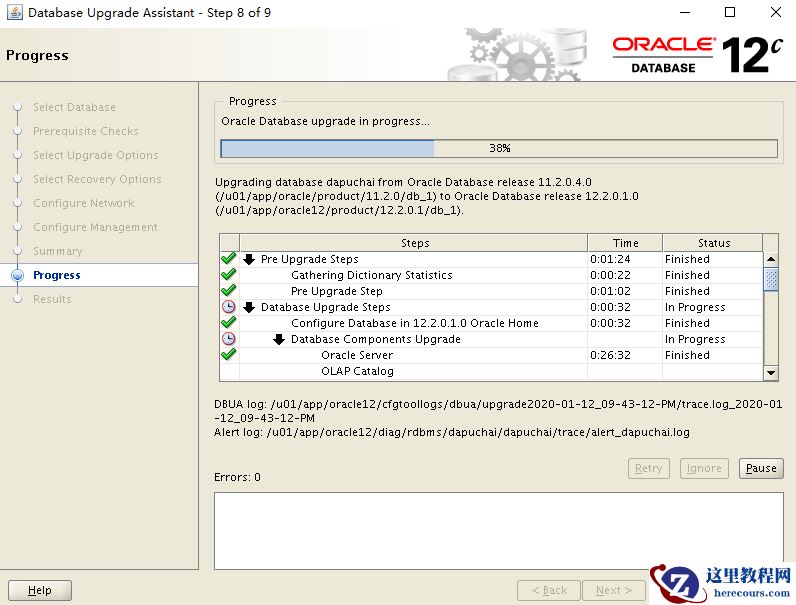
Task: Click the clock icon for Database Components Upgrade
Action: click(x=229, y=339)
